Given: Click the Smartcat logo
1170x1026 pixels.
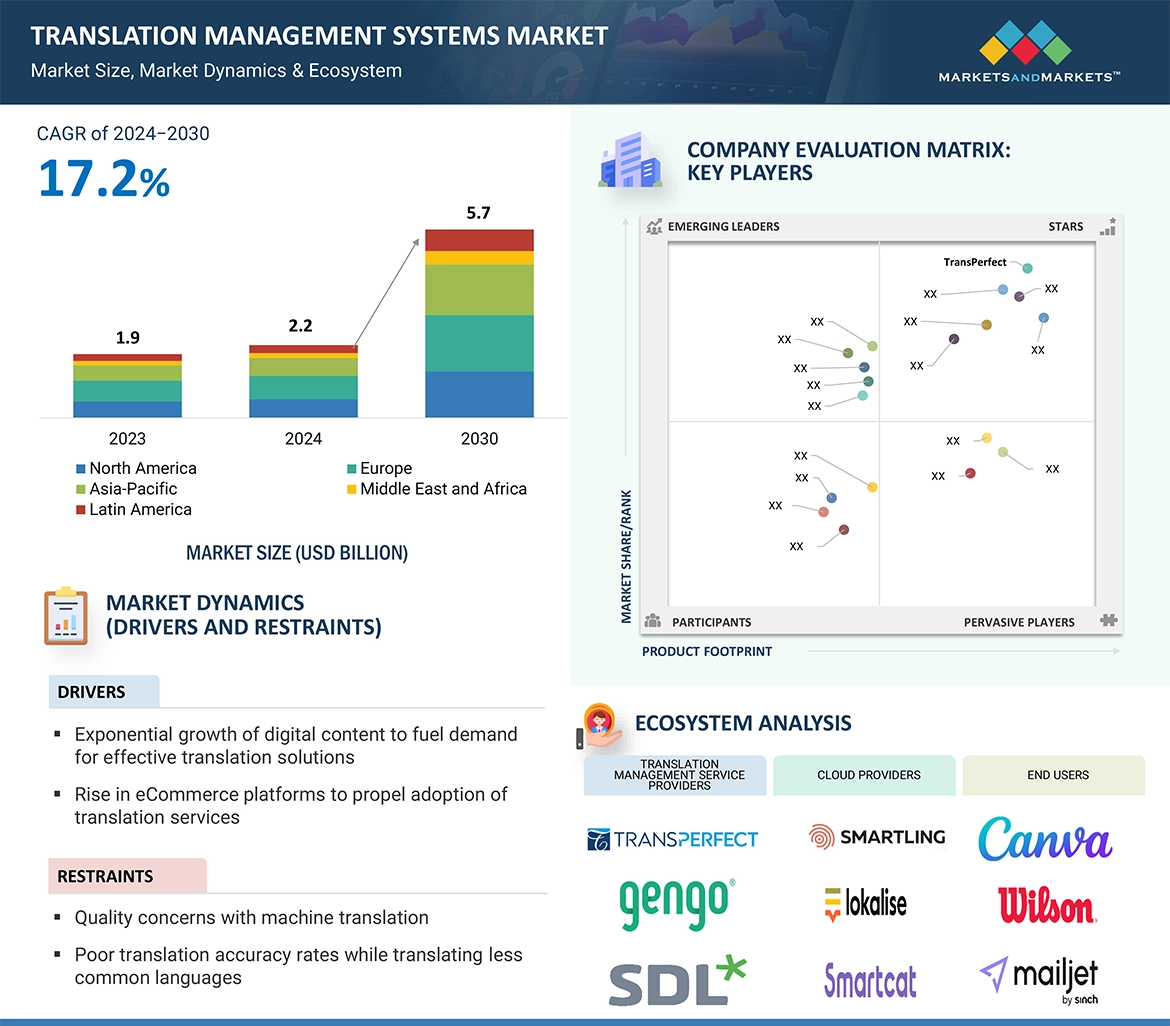Looking at the screenshot, I should (870, 980).
